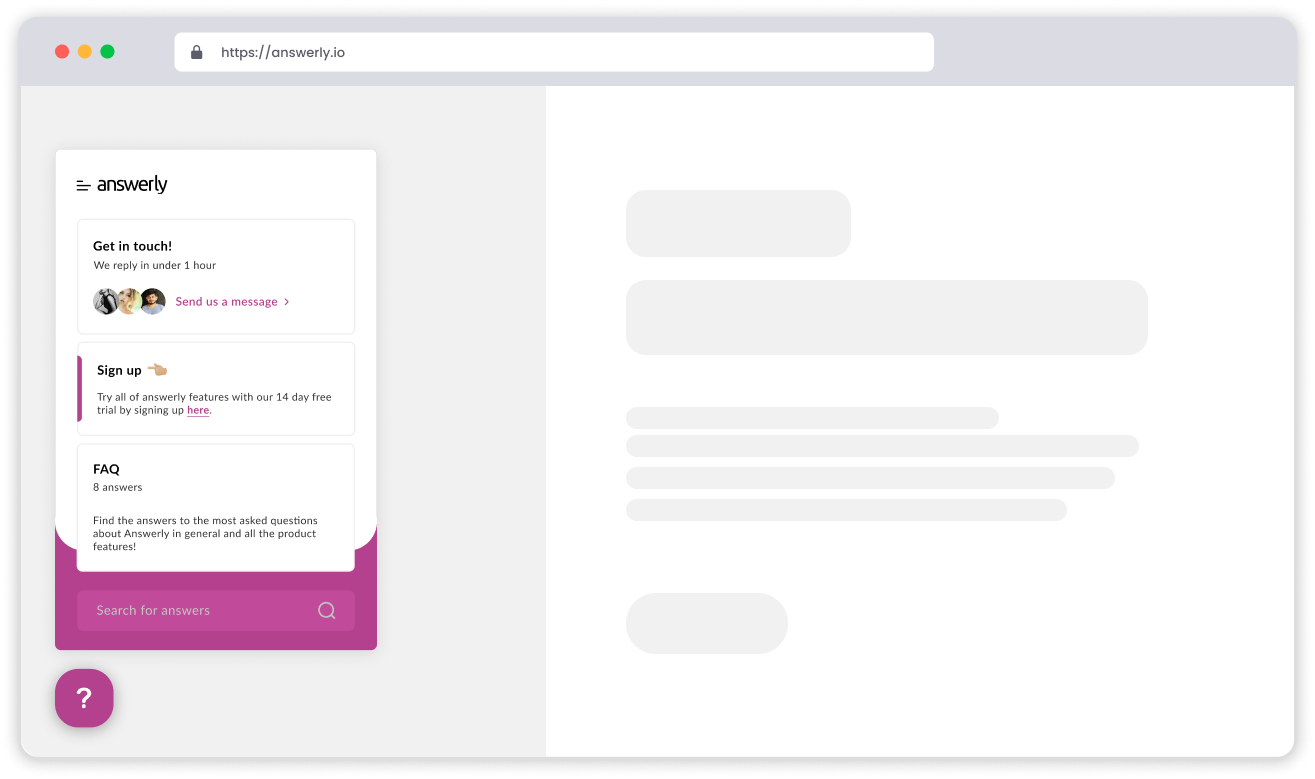Open the help widget question mark button
The height and width of the screenshot is (779, 1315).
point(84,698)
